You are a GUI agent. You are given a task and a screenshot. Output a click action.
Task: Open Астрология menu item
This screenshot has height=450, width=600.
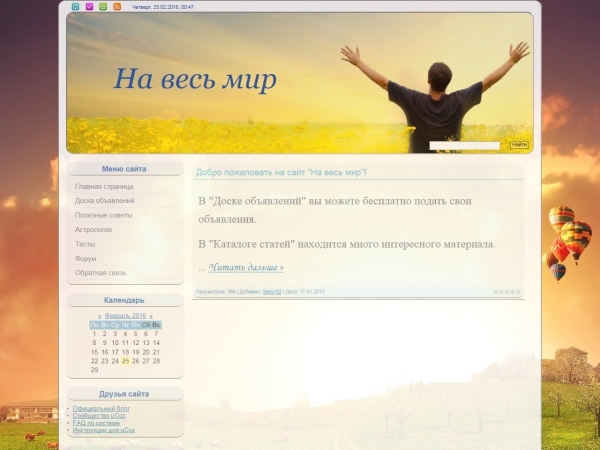[x=93, y=230]
